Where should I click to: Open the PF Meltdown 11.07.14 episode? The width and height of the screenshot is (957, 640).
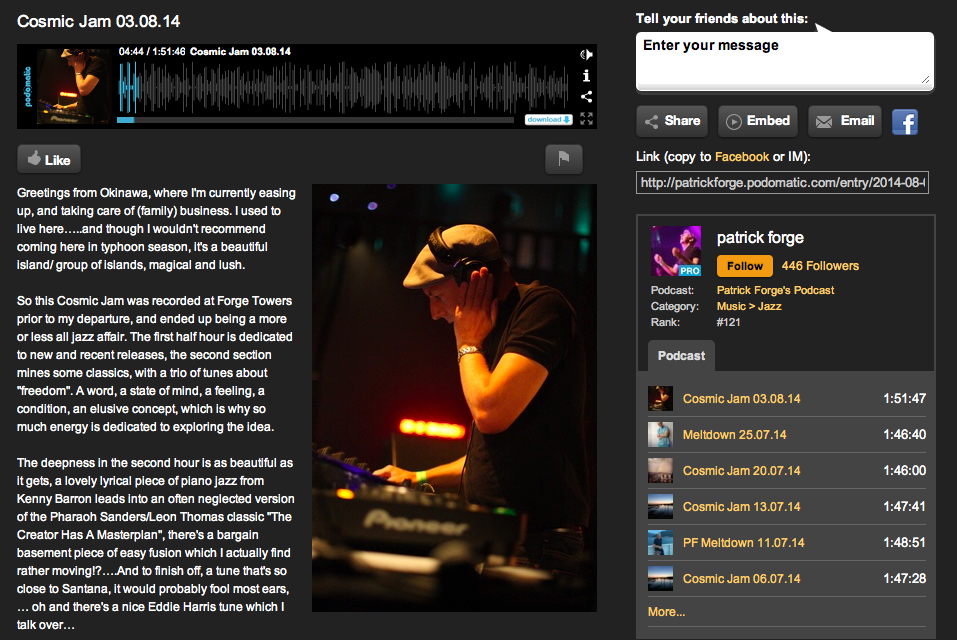pyautogui.click(x=743, y=542)
